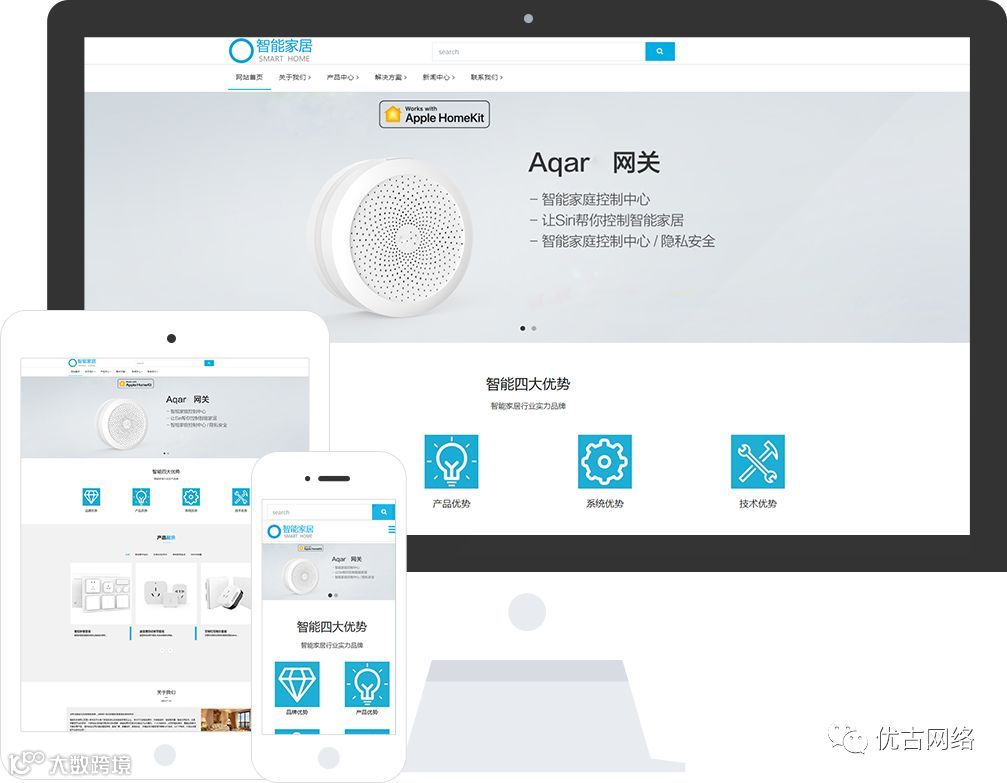Image resolution: width=1007 pixels, height=783 pixels.
Task: Click the diamond brand icon on tablet
Action: click(91, 497)
